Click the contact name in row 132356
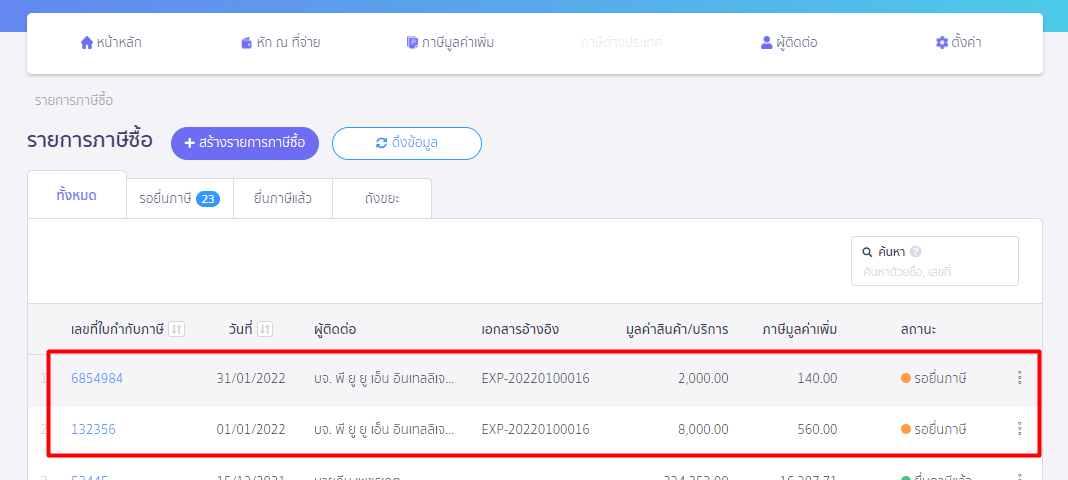The height and width of the screenshot is (480, 1068). coord(384,430)
